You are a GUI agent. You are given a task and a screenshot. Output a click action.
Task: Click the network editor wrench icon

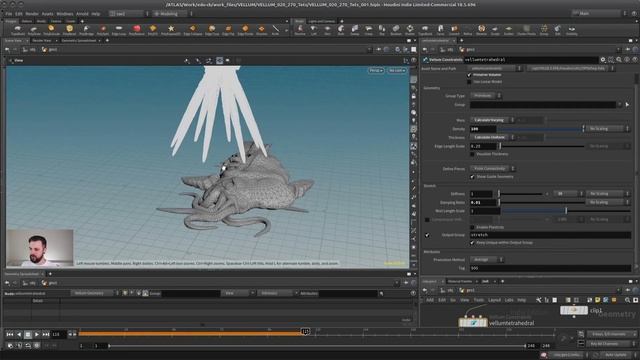coord(538,300)
